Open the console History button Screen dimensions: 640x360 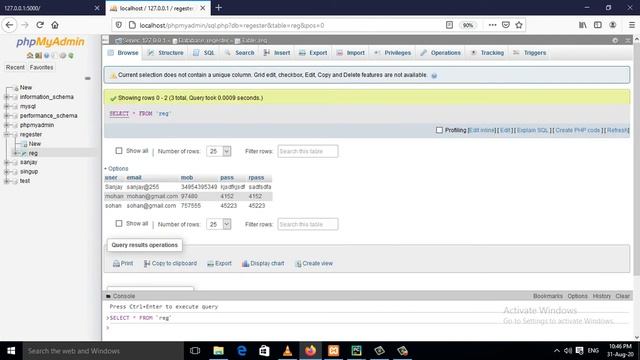point(602,296)
